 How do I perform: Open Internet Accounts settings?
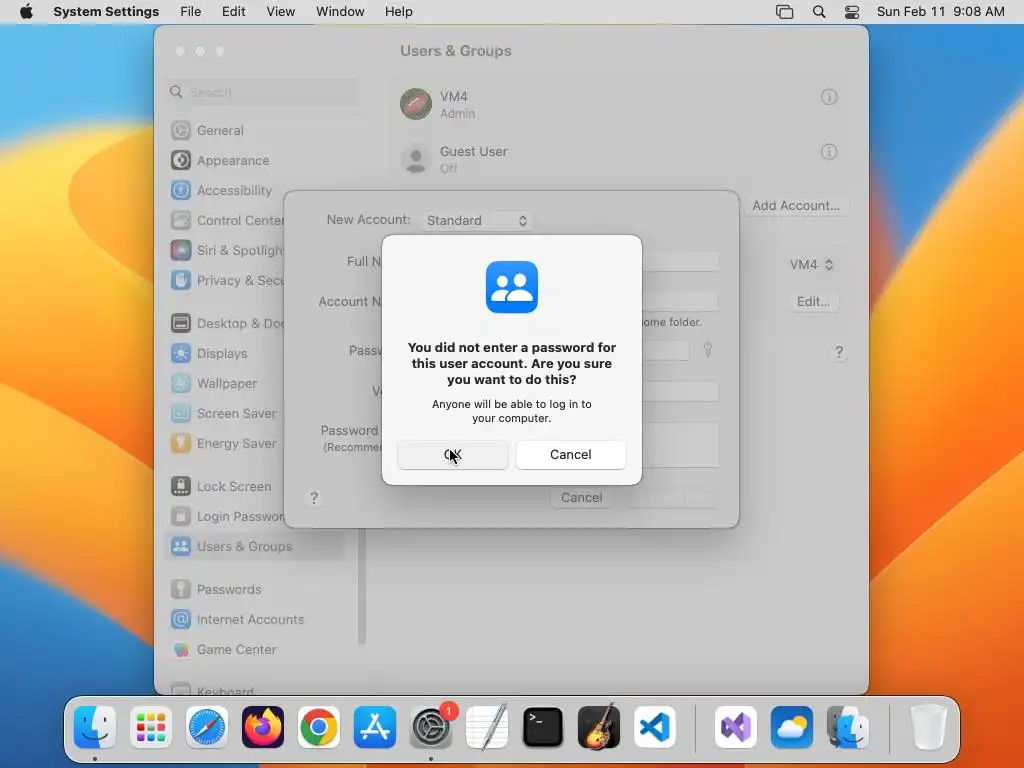[x=255, y=620]
